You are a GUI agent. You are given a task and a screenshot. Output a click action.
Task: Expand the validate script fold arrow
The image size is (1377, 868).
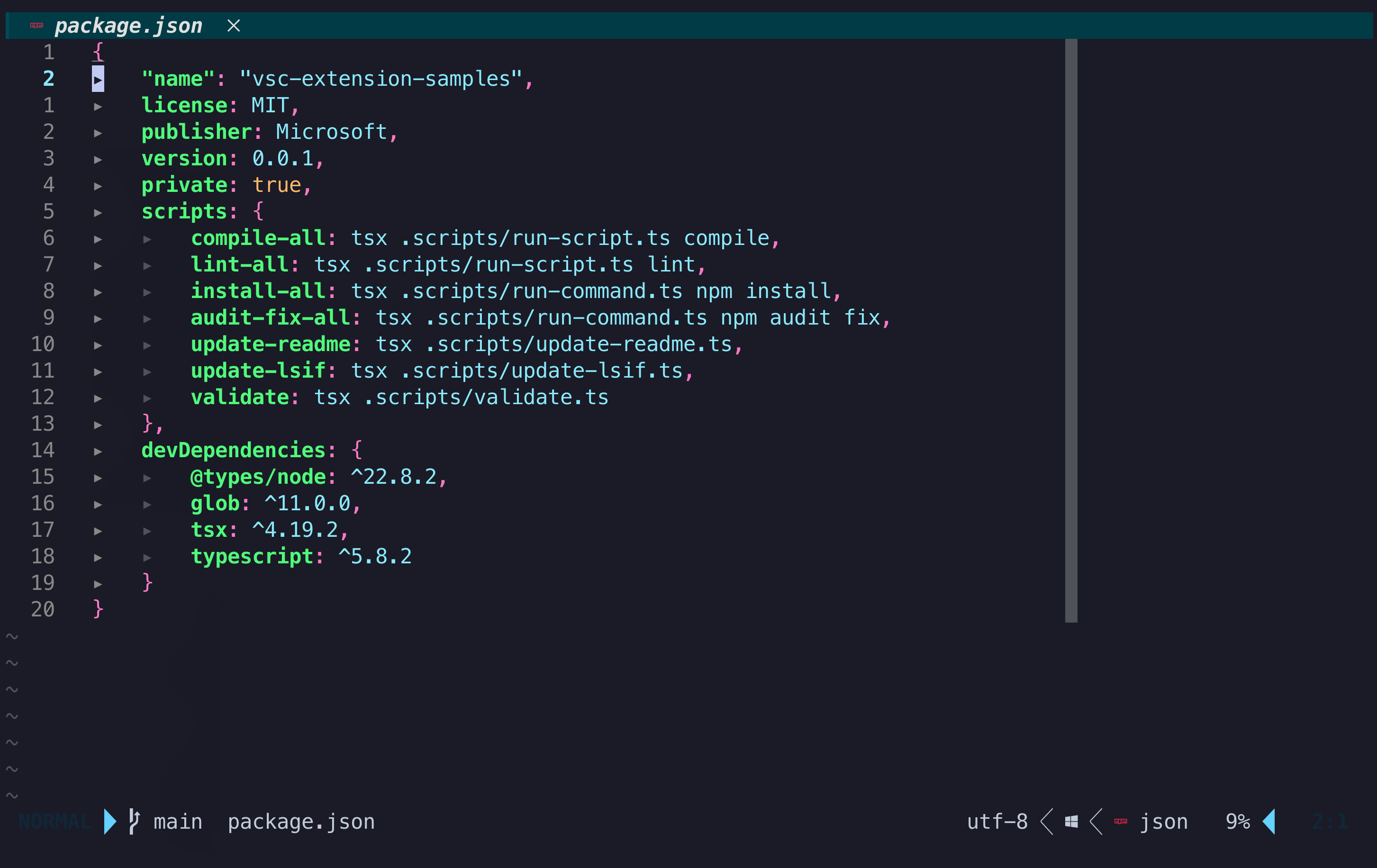147,398
